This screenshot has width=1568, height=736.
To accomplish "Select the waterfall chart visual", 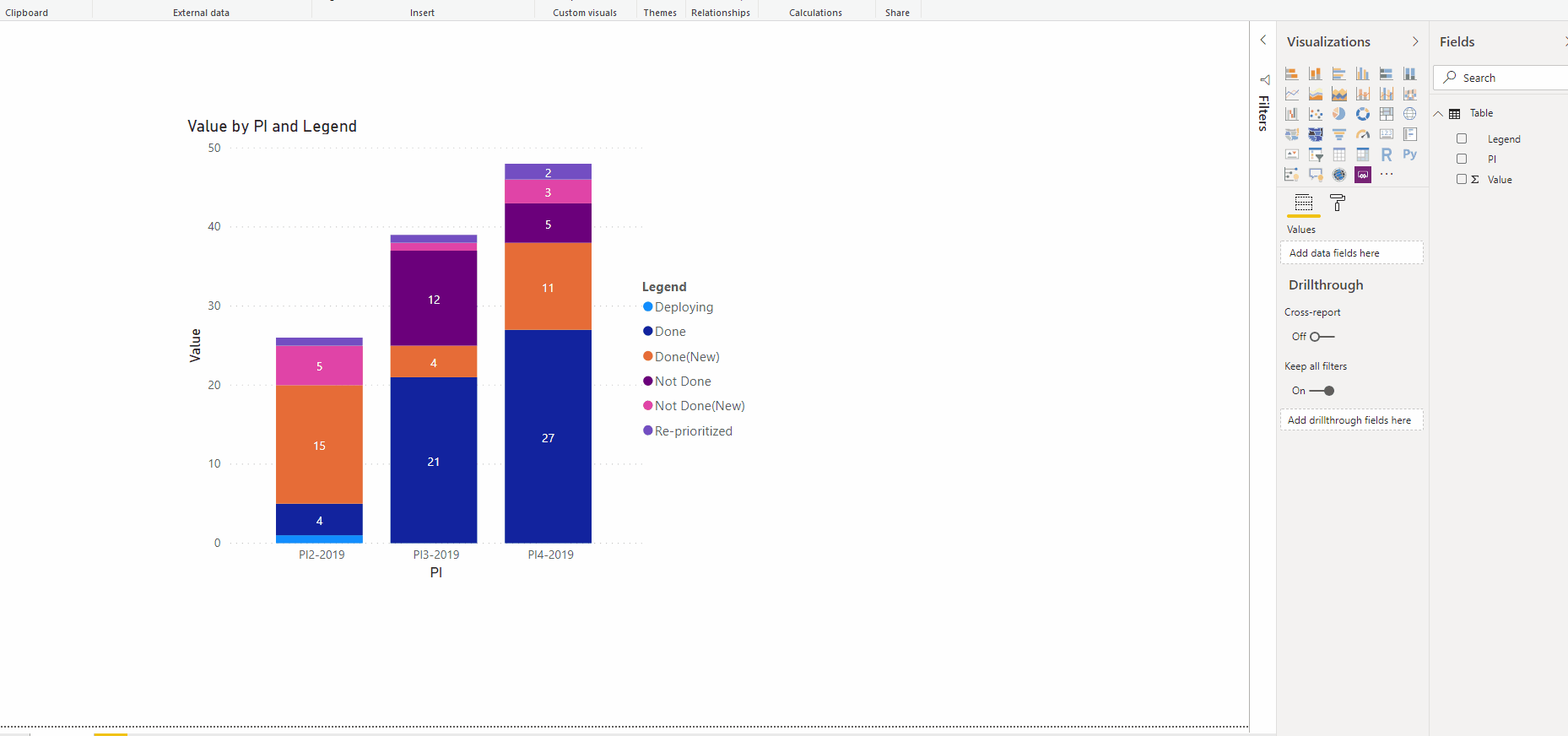I will [1291, 114].
